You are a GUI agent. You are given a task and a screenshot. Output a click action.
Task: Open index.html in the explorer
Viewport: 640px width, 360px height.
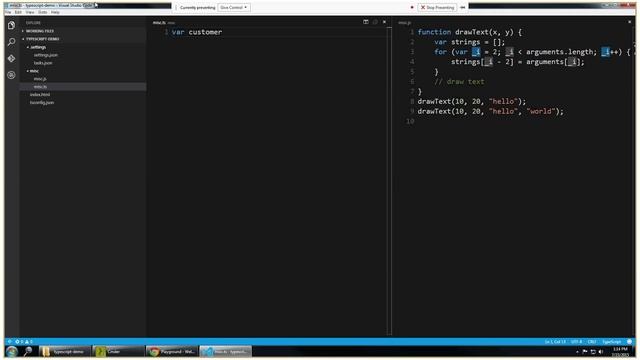[40, 95]
